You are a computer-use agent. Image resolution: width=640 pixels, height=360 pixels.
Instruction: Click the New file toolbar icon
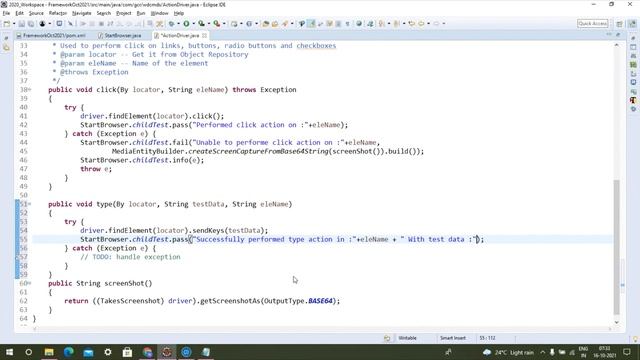pyautogui.click(x=7, y=24)
